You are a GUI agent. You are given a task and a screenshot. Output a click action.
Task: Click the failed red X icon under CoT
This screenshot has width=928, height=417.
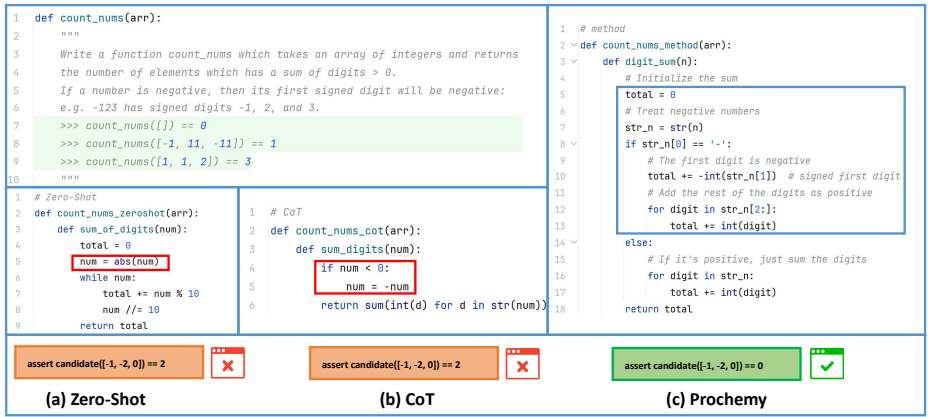521,364
